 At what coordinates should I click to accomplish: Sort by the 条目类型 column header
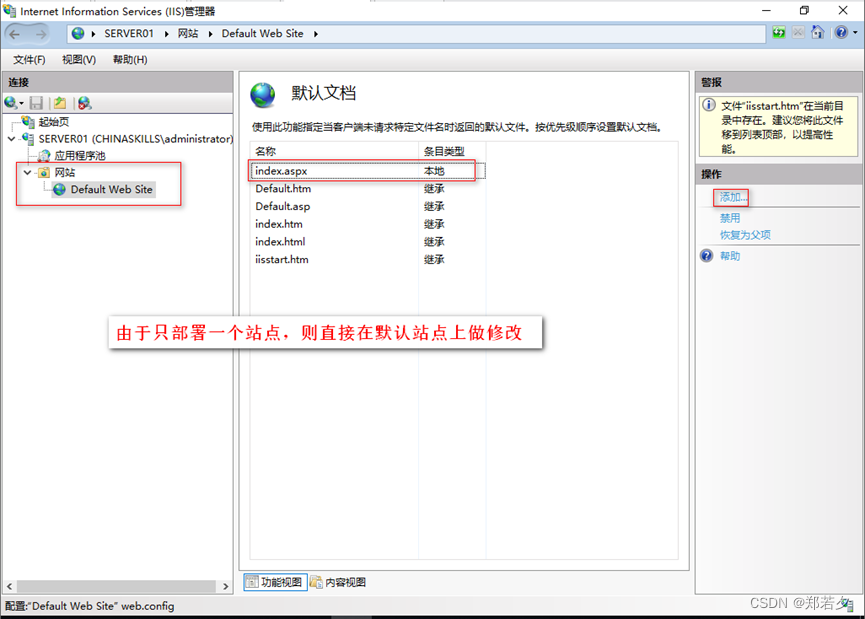pyautogui.click(x=452, y=151)
